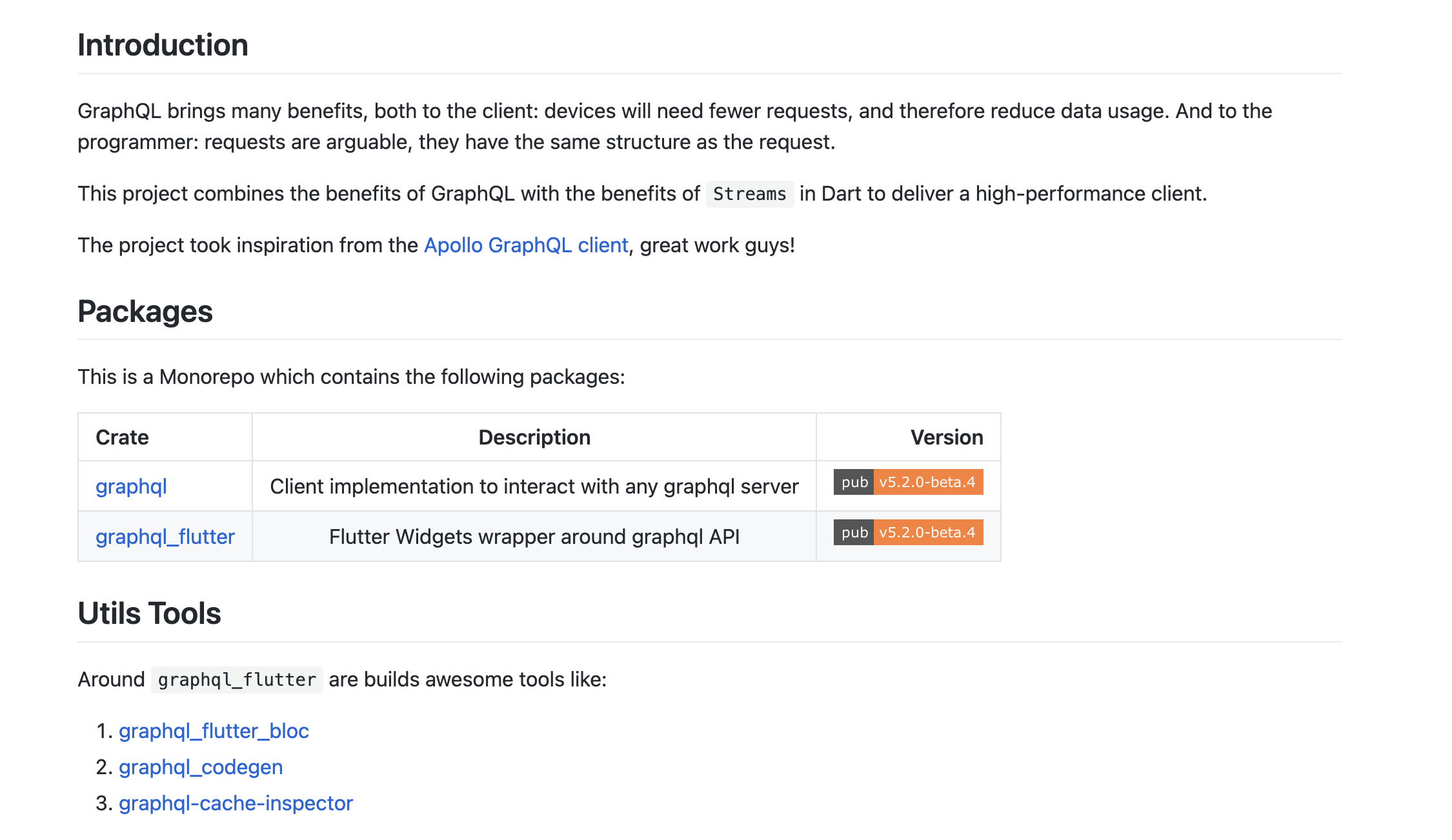Click the Description column header
Image resolution: width=1452 pixels, height=840 pixels.
pos(534,437)
